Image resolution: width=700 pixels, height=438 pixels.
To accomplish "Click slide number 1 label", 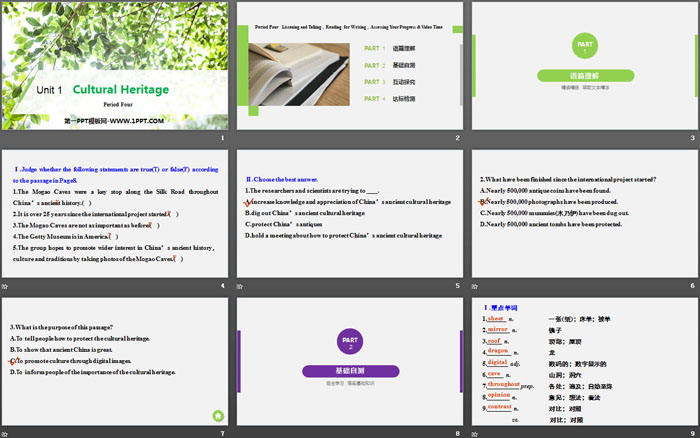I will [x=222, y=138].
